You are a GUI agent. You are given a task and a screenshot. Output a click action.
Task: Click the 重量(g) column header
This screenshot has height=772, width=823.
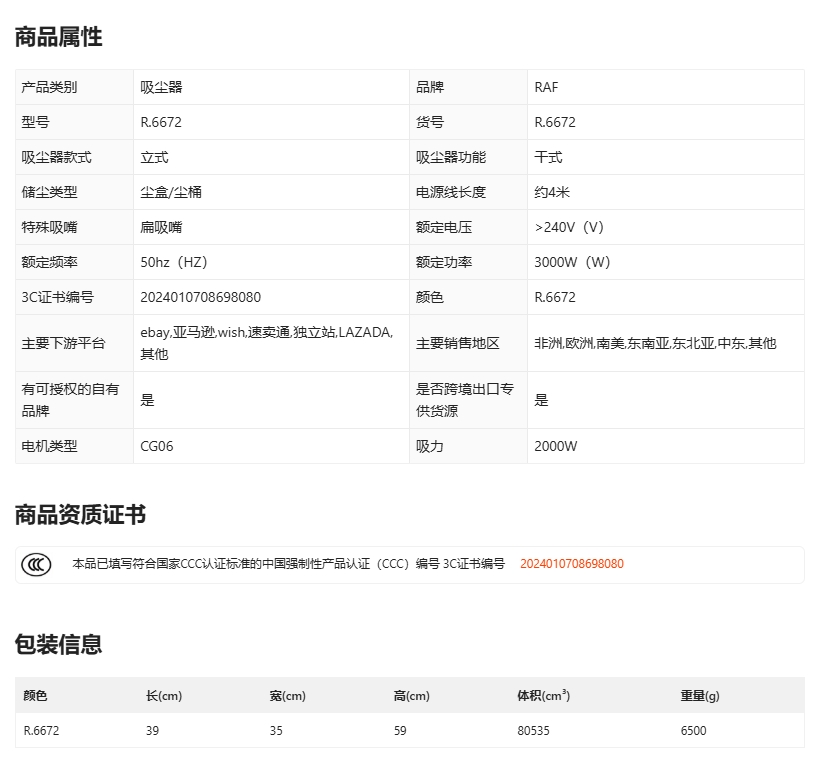tap(700, 696)
